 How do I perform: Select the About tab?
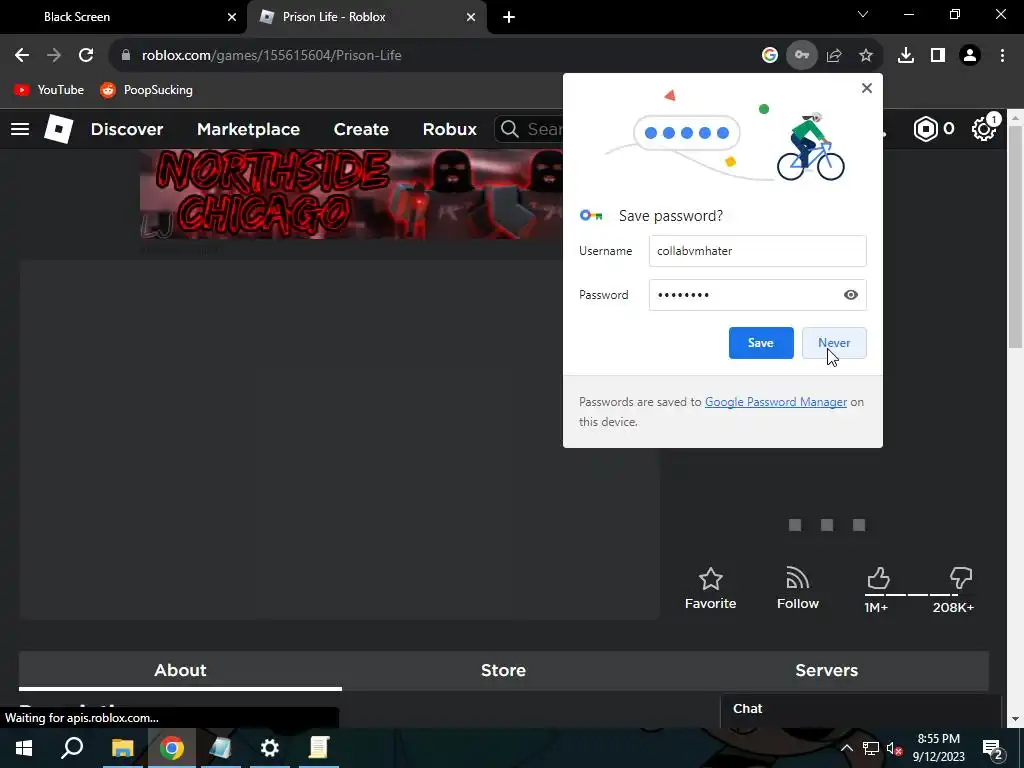[x=180, y=670]
